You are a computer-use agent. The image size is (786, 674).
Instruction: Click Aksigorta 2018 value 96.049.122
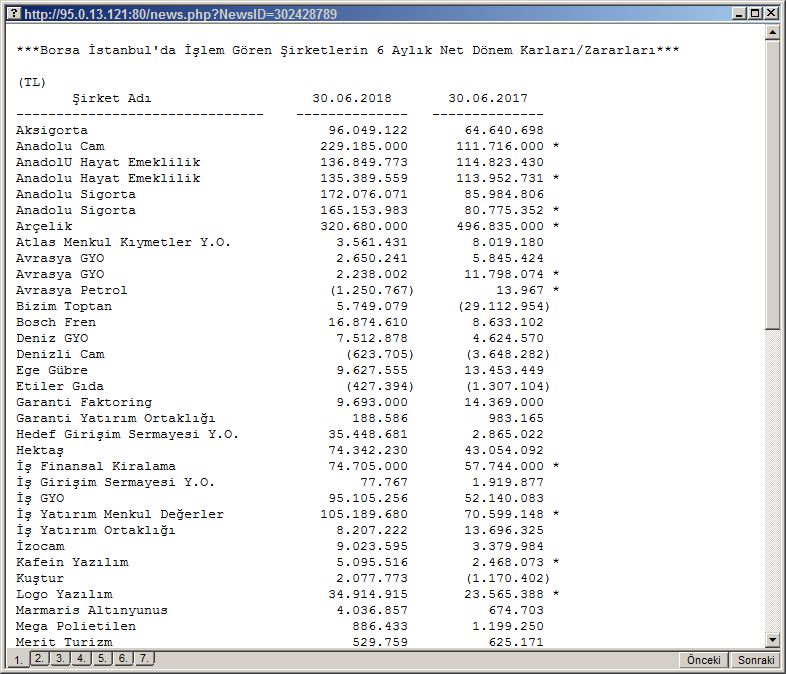(368, 130)
